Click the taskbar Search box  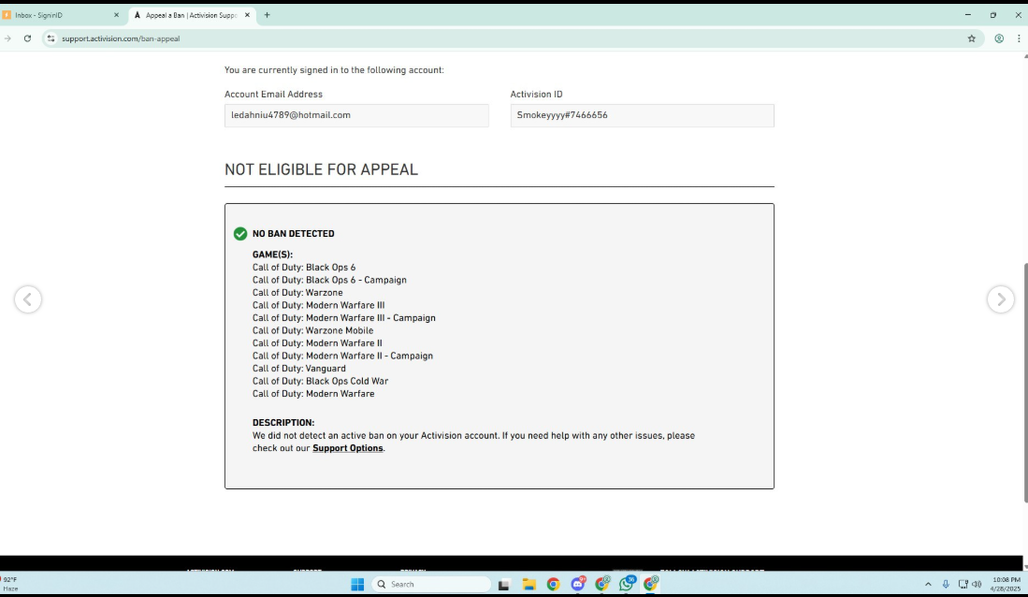click(x=431, y=585)
